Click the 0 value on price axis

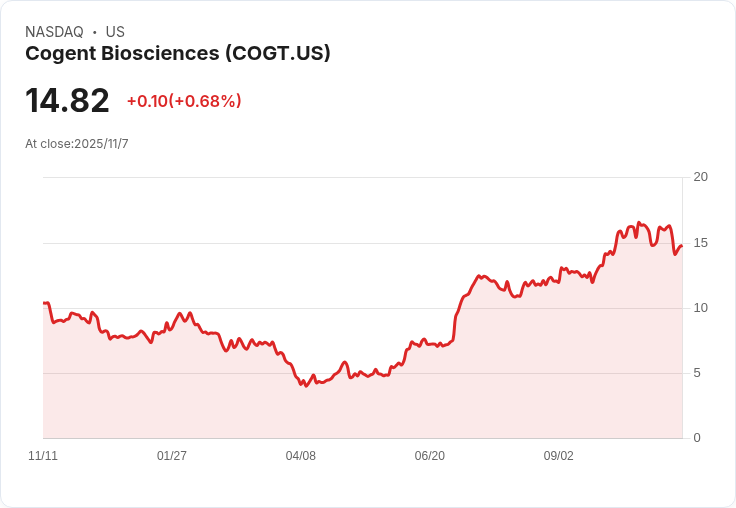(x=697, y=438)
